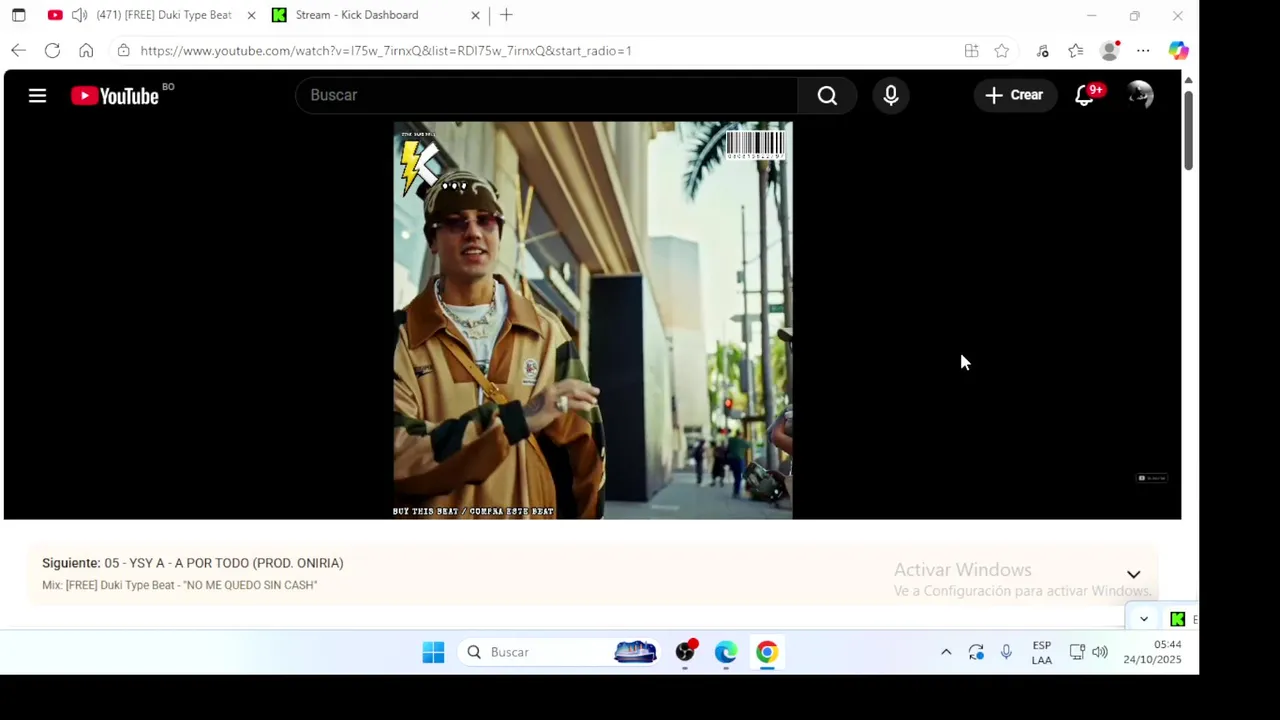Open the clock showing 05:44

[x=1152, y=652]
